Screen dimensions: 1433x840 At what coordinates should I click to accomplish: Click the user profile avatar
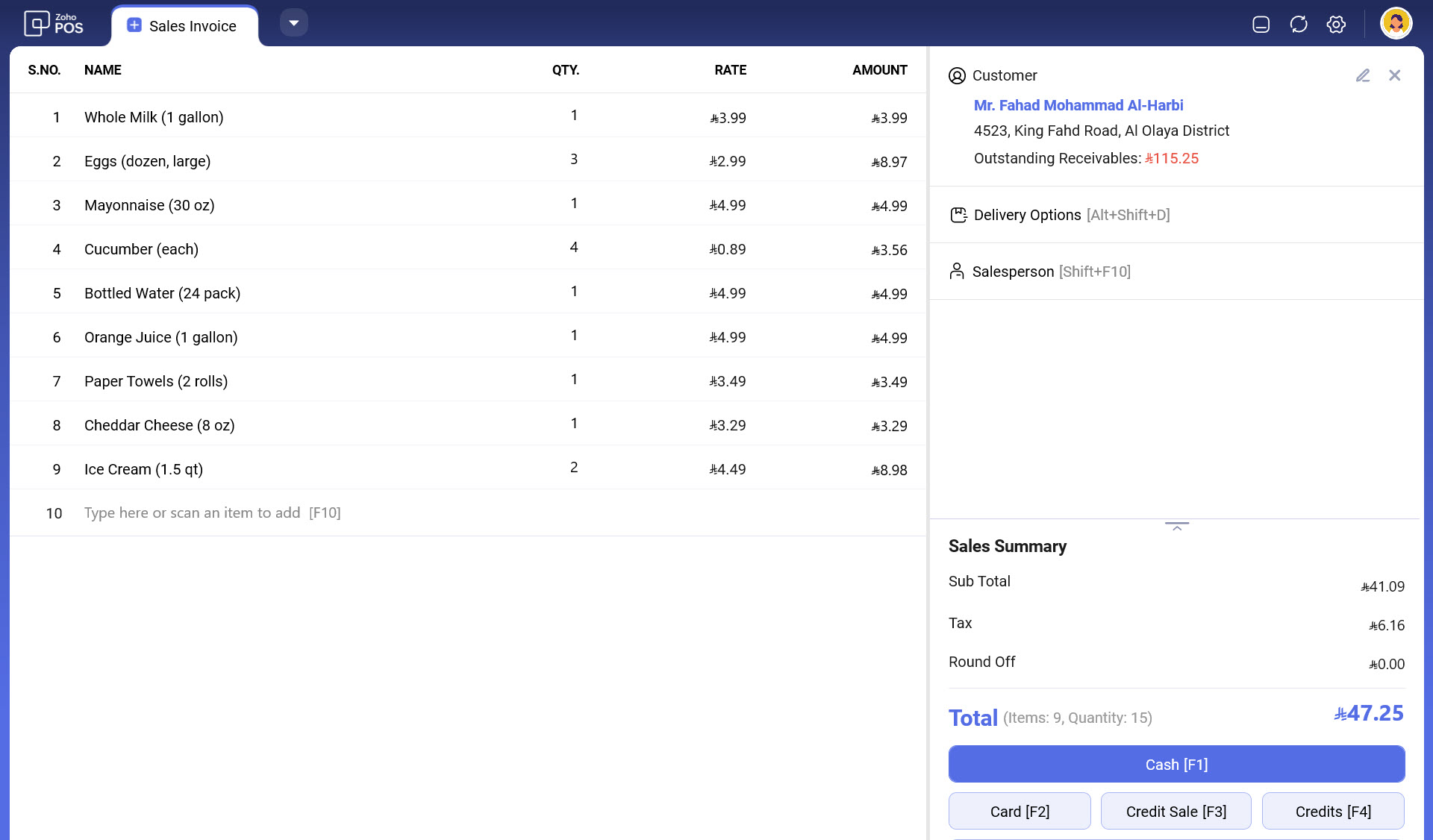[1396, 24]
